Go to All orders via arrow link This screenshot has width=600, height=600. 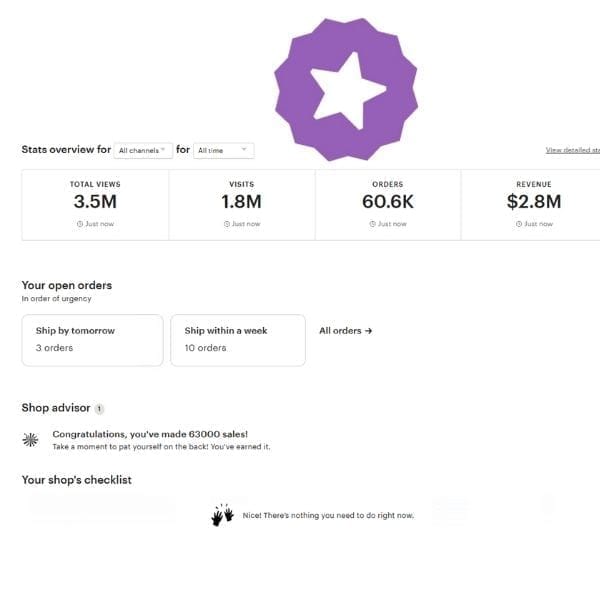(345, 330)
